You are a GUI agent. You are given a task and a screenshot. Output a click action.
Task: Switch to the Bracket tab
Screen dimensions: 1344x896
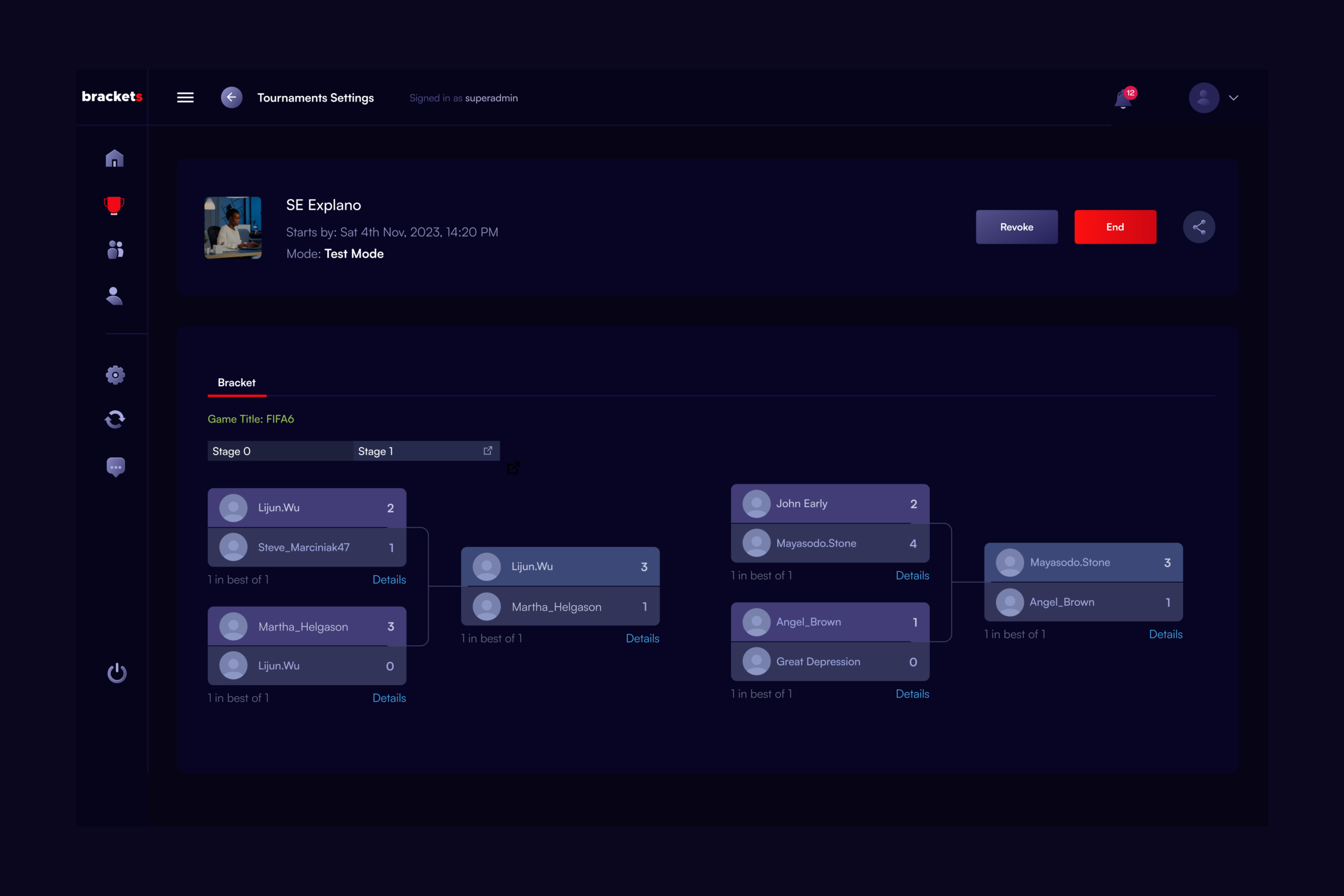pos(237,383)
